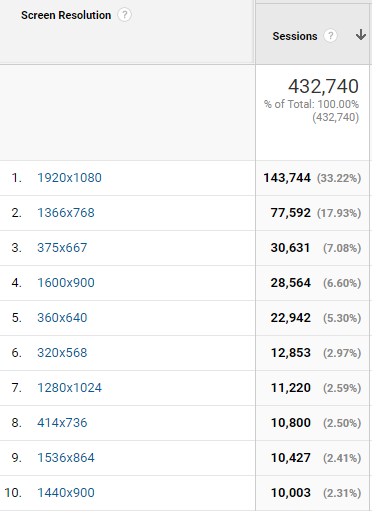Select the 1536x864 resolution entry
The width and height of the screenshot is (372, 514).
tap(66, 458)
